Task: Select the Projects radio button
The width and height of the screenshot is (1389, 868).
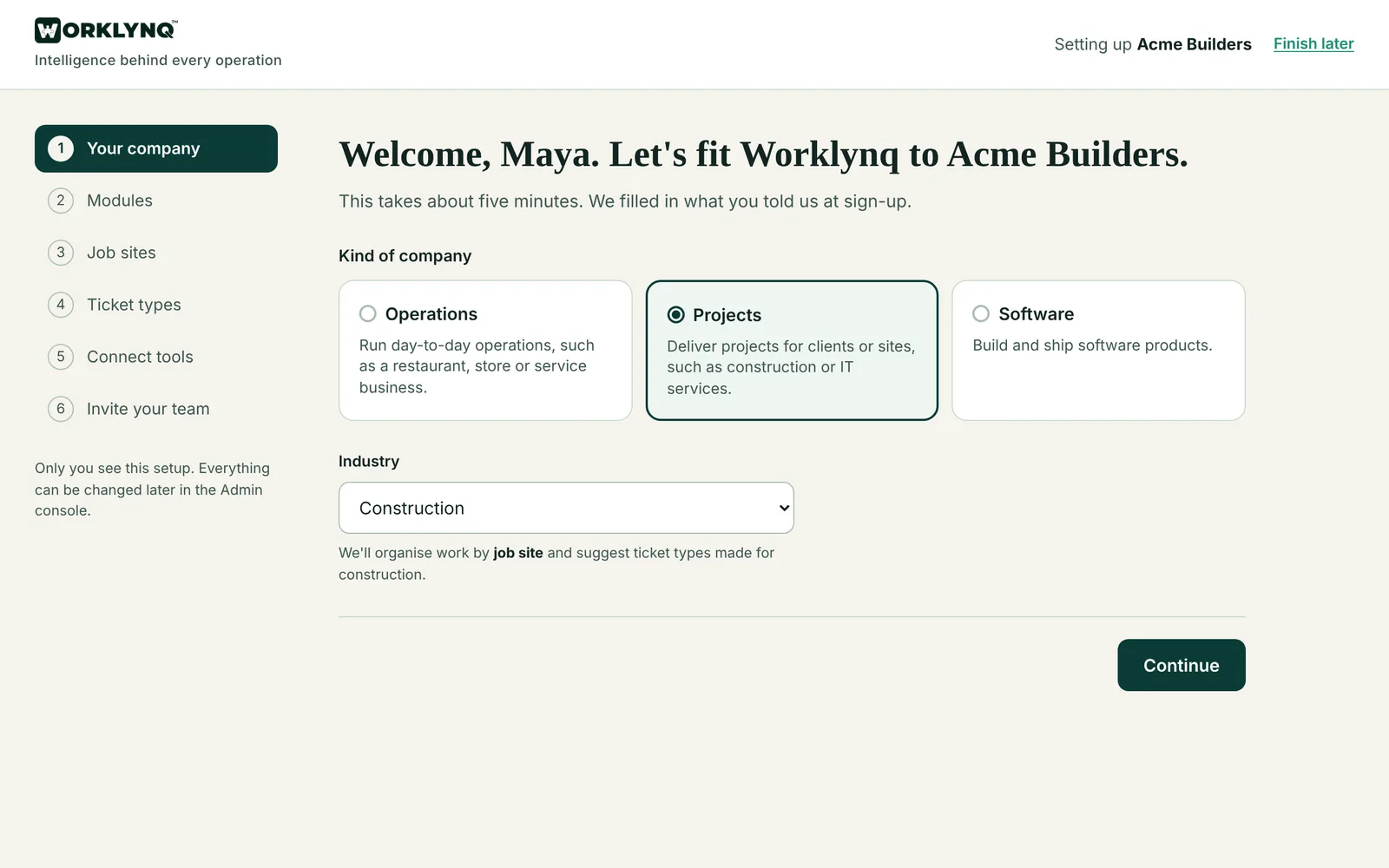Action: coord(675,314)
